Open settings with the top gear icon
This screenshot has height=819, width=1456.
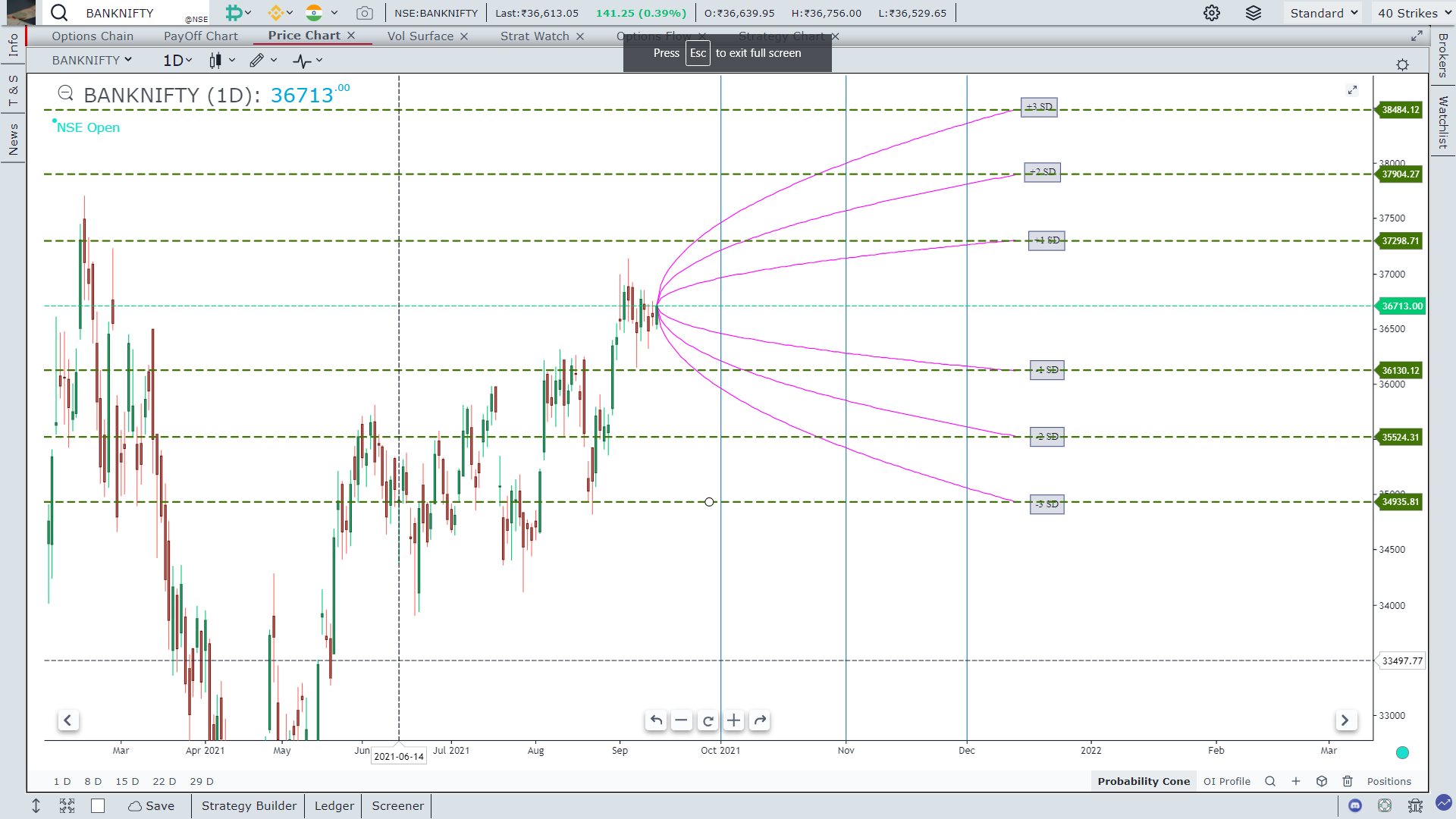point(1212,13)
